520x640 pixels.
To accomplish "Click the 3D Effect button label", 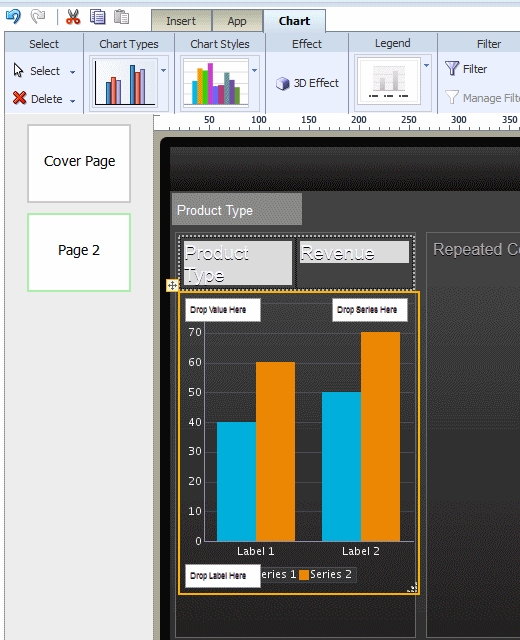I will pyautogui.click(x=316, y=83).
